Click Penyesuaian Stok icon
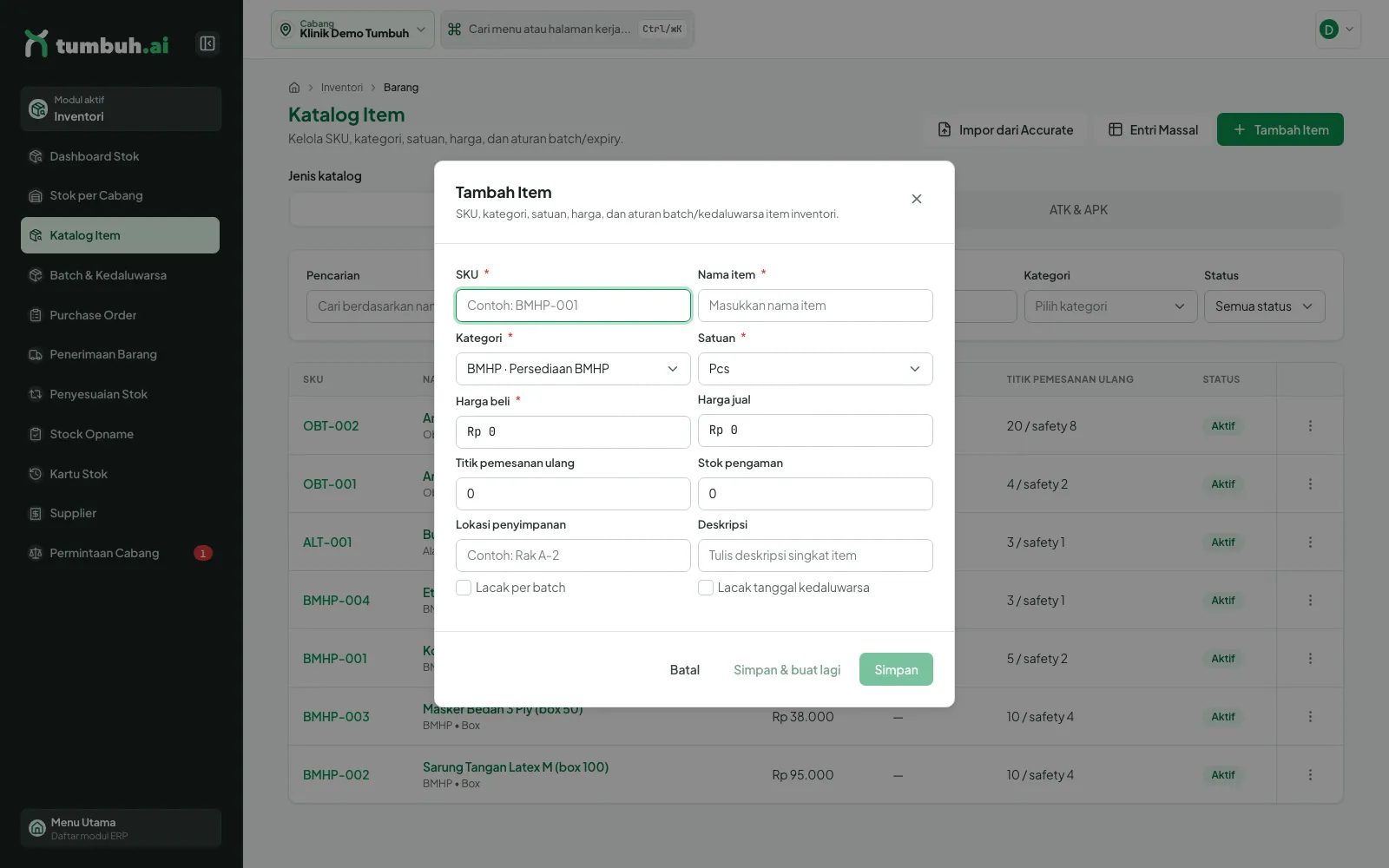1389x868 pixels. pyautogui.click(x=36, y=394)
